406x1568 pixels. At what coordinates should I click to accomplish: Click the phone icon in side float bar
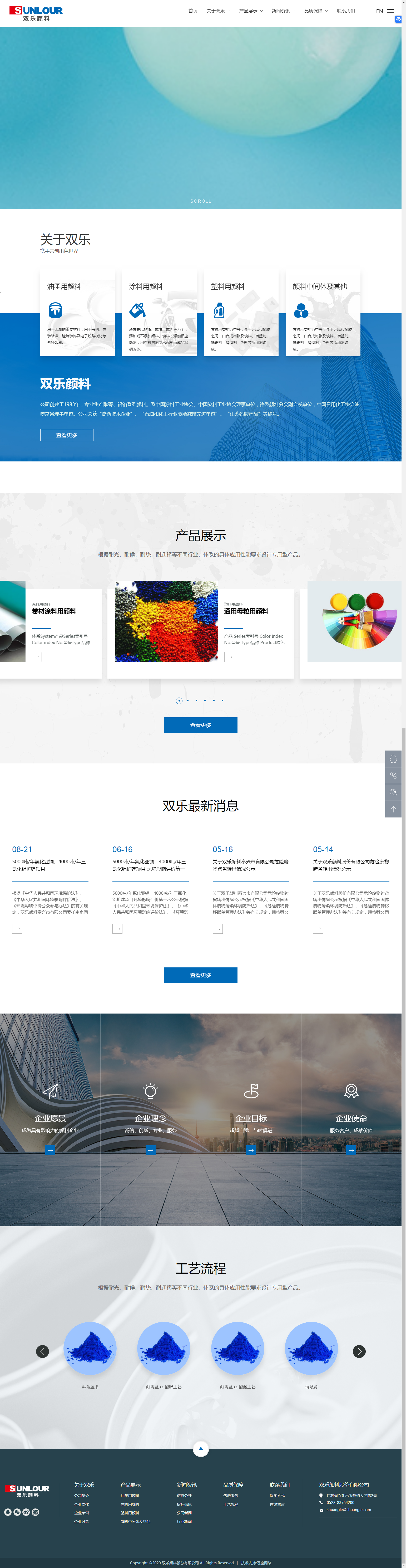coord(393,776)
